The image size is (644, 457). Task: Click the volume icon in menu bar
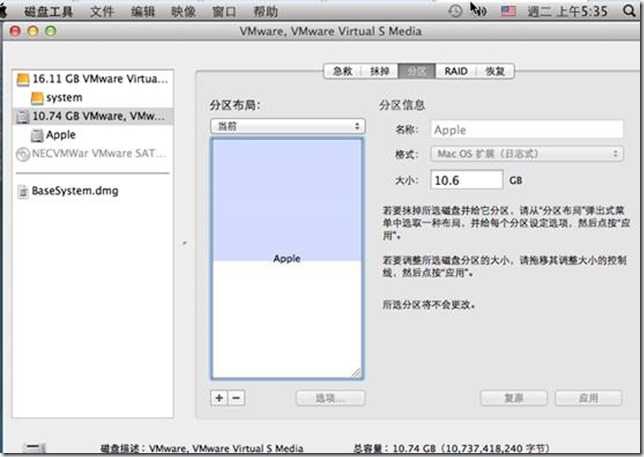tap(480, 11)
